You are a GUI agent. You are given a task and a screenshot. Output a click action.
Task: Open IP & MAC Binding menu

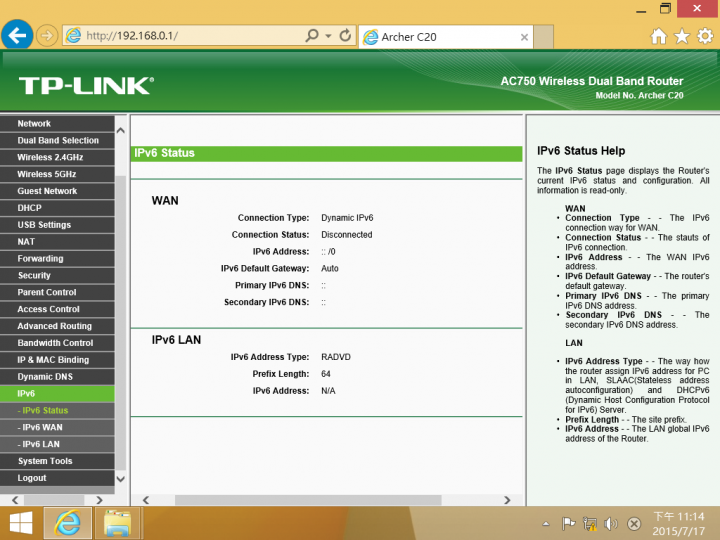coord(57,360)
